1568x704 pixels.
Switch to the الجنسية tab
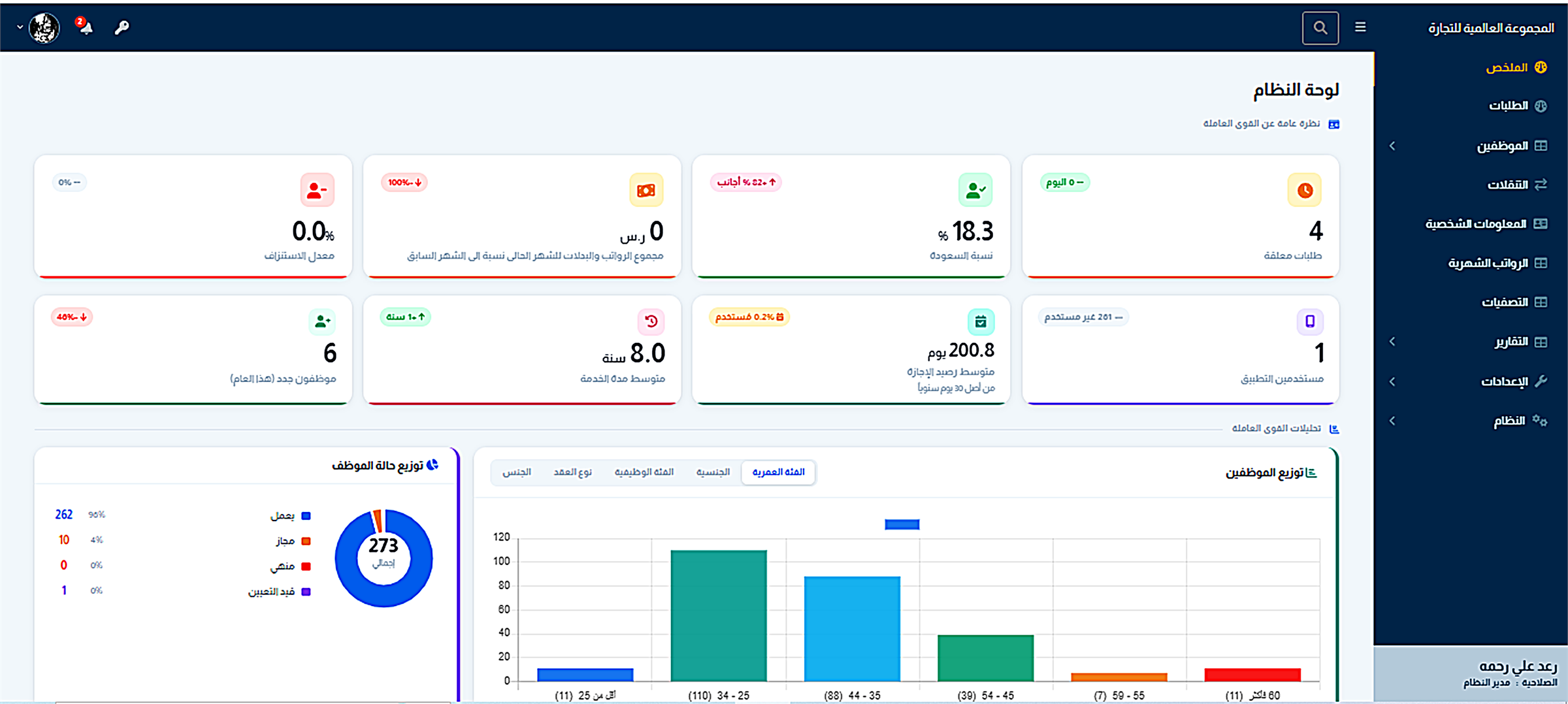(713, 472)
